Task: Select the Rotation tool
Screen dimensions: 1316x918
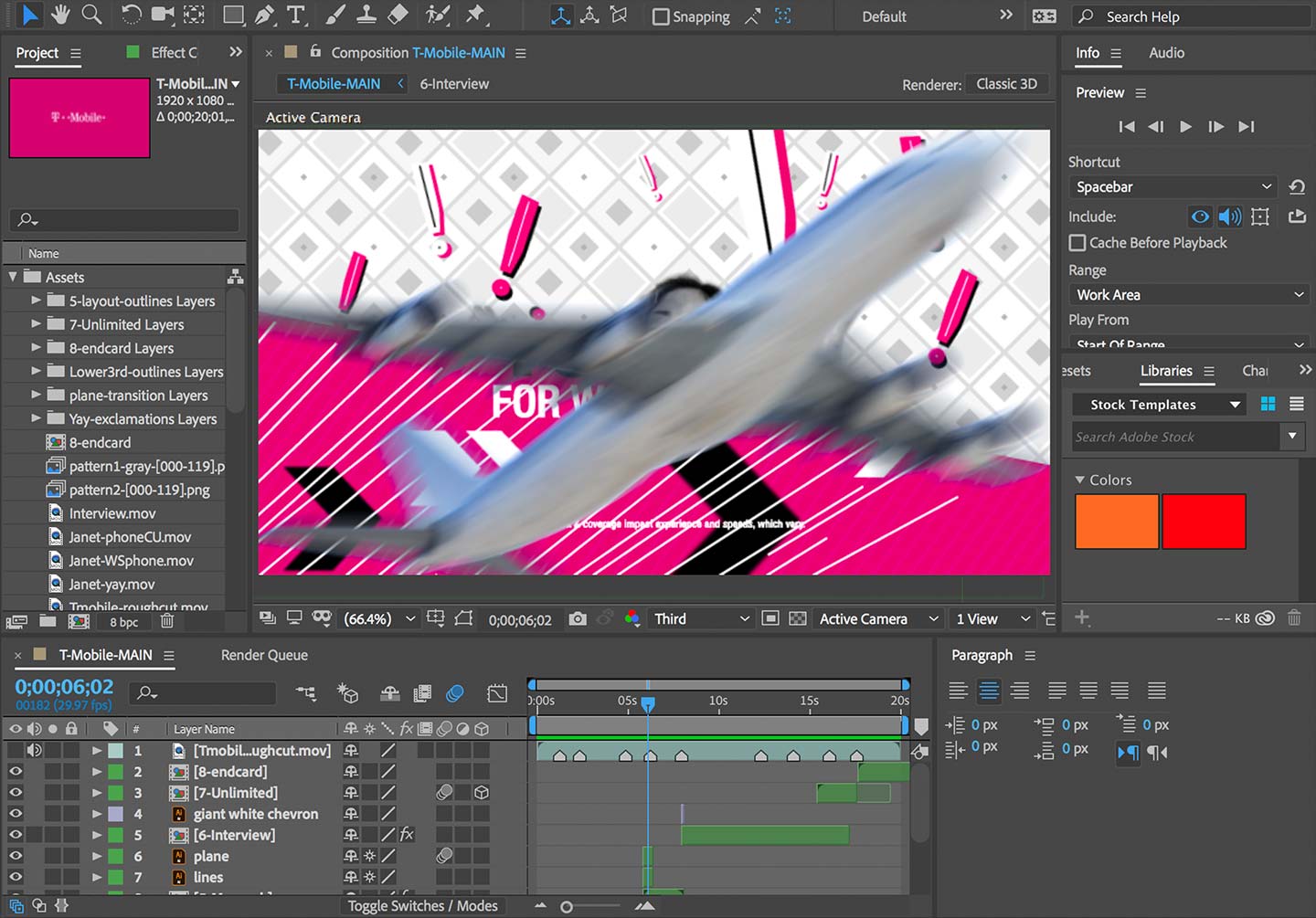Action: [x=131, y=15]
